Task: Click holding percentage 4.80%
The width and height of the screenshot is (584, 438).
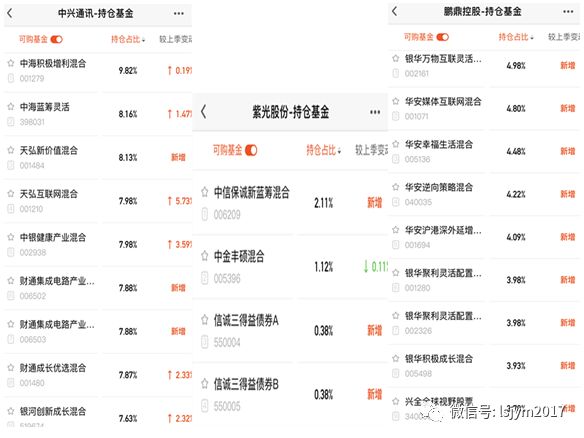Action: pos(516,109)
